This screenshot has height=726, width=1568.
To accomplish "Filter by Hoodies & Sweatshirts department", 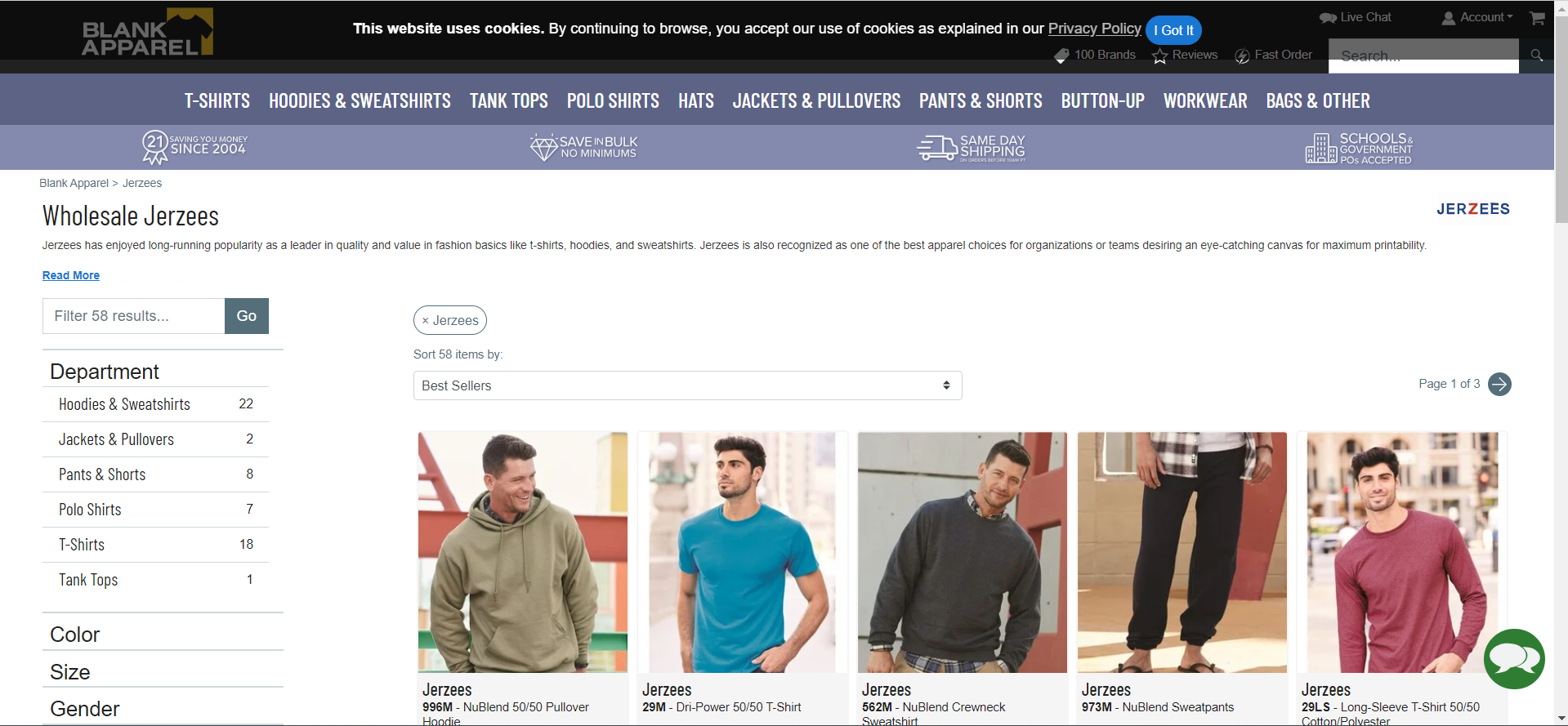I will click(x=155, y=404).
